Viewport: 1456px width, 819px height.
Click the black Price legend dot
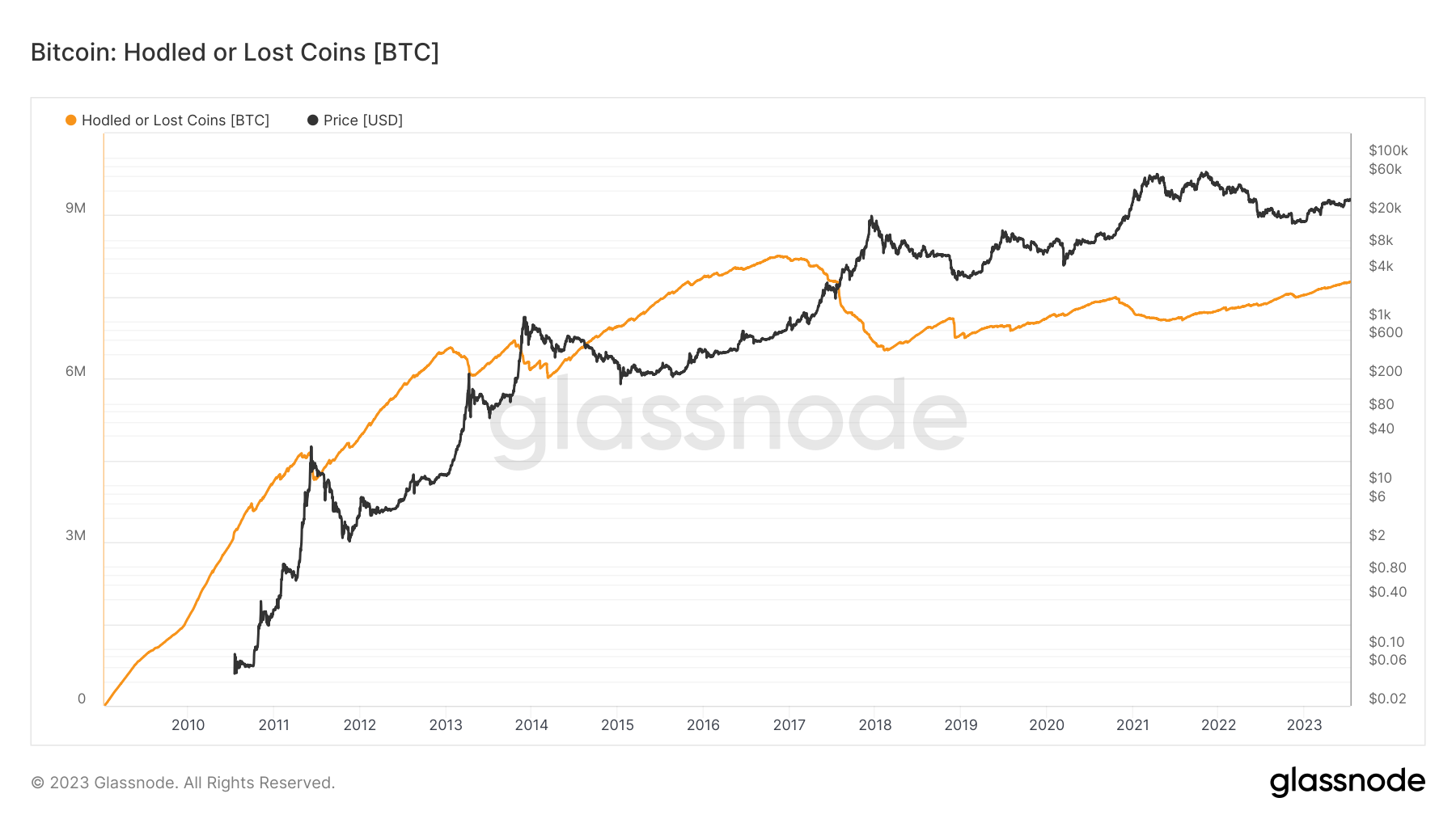(x=312, y=120)
